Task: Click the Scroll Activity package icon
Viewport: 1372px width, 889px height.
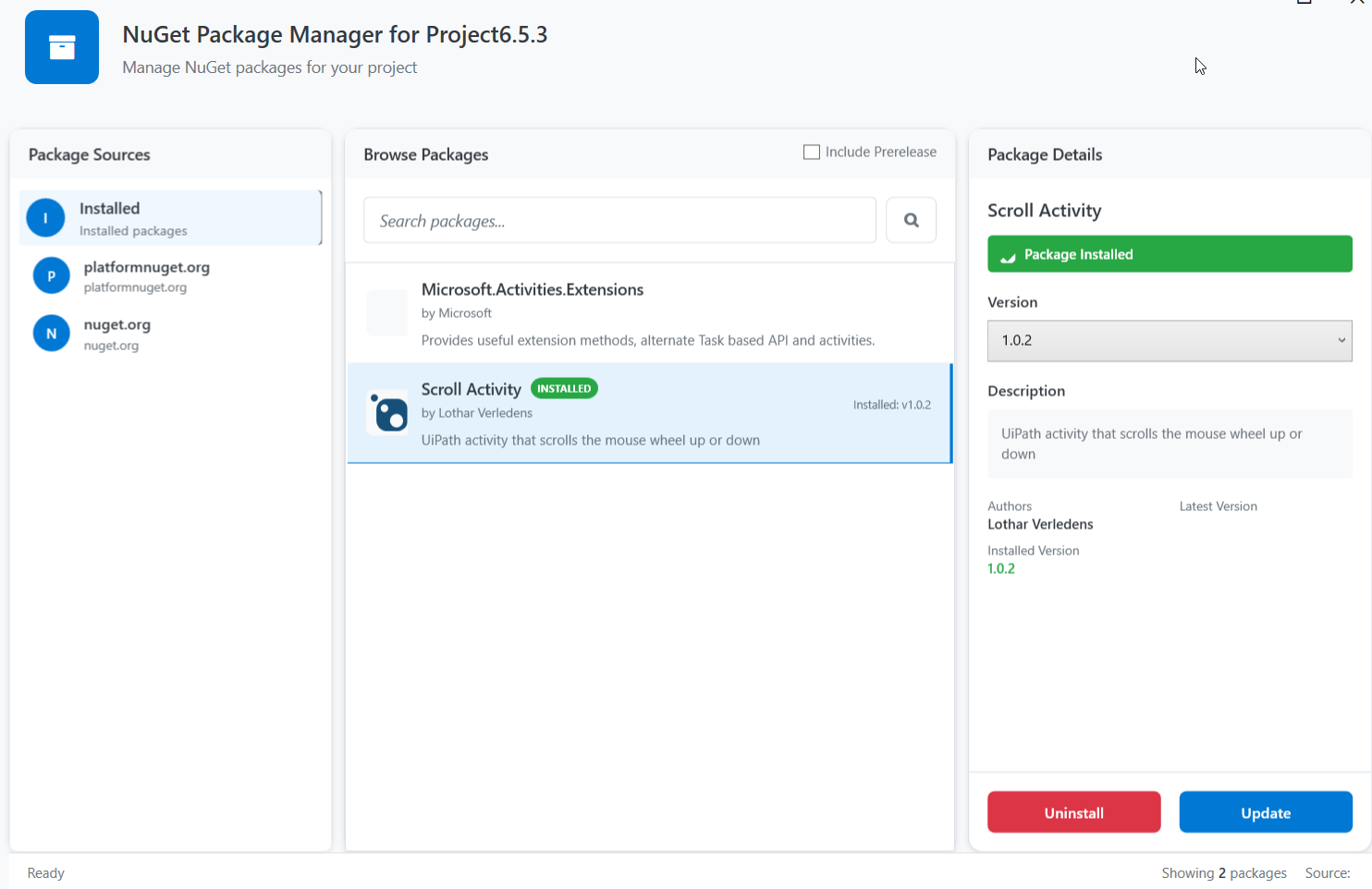Action: [x=387, y=412]
